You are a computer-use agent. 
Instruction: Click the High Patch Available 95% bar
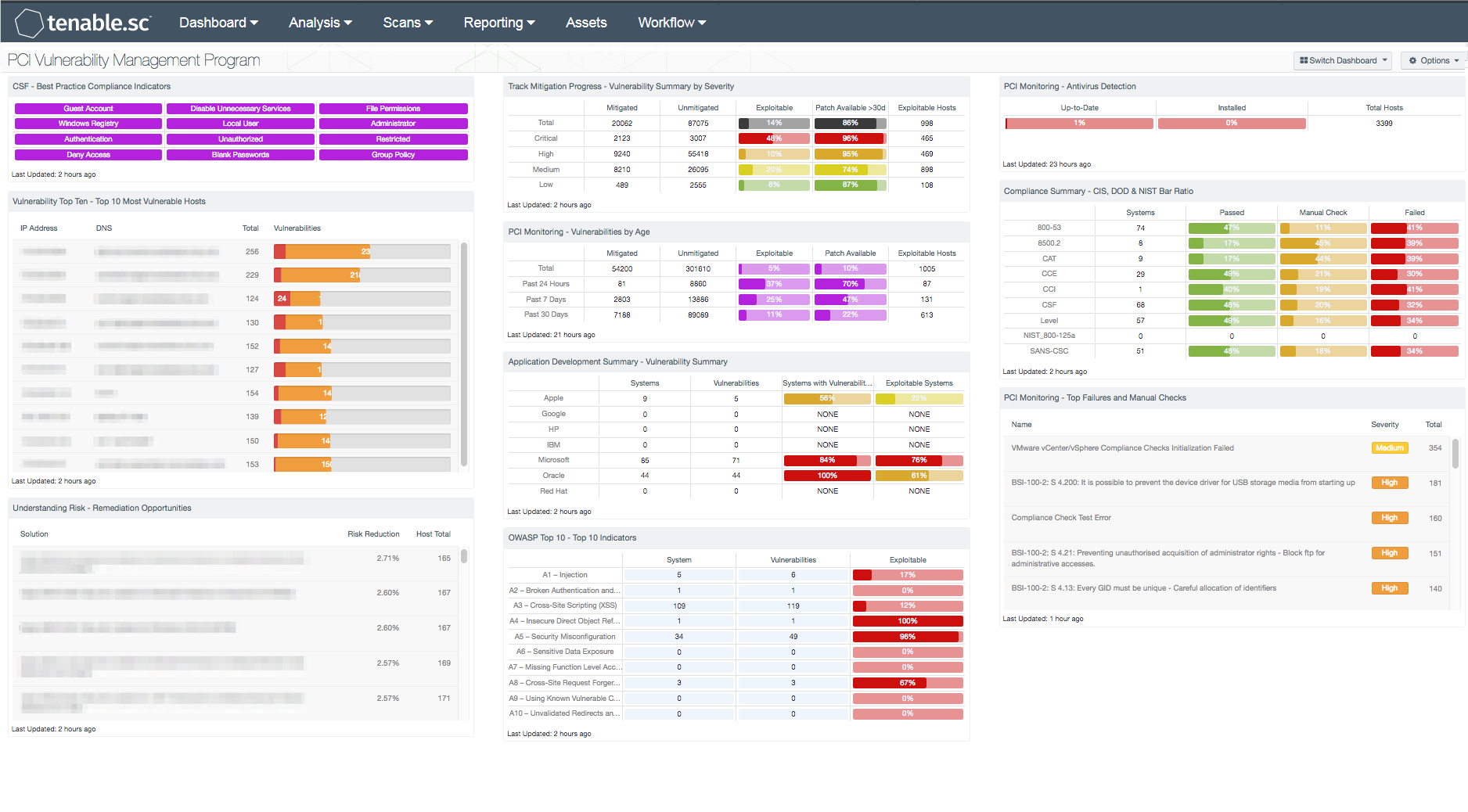pyautogui.click(x=850, y=154)
